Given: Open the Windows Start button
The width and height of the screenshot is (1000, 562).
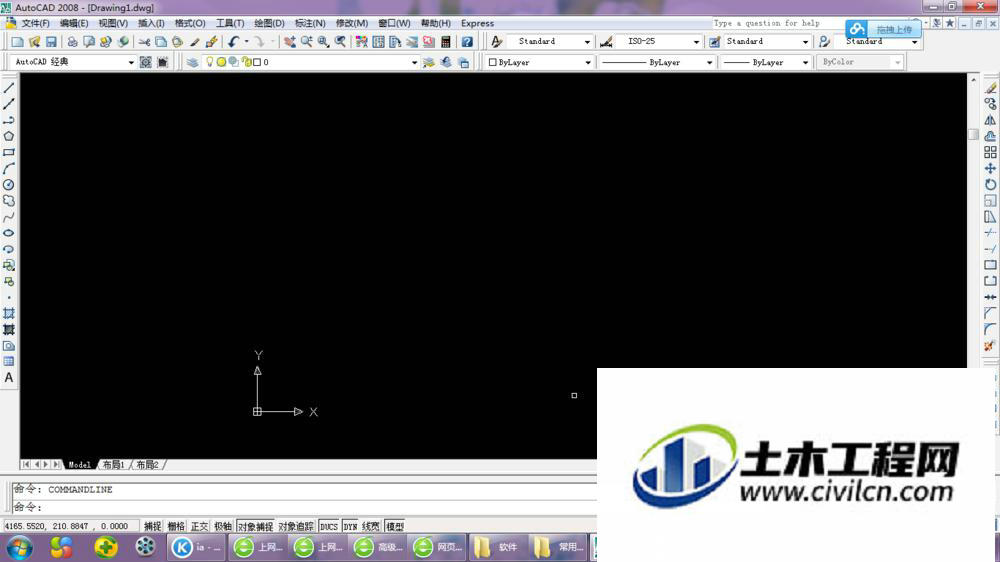Looking at the screenshot, I should click(19, 547).
